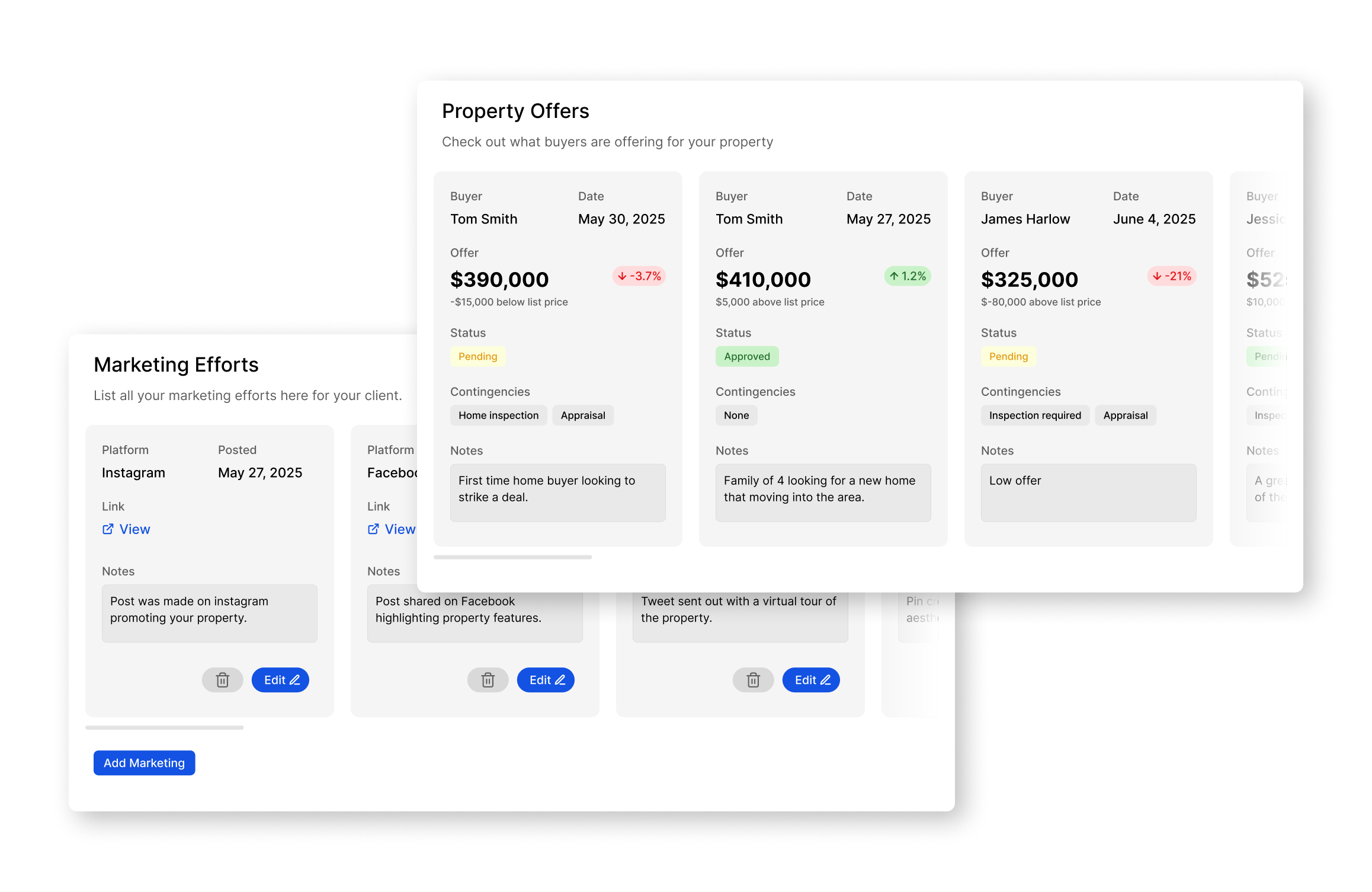Screen dimensions: 1372x892
Task: Click the Approved status badge on Tom Smith's $410,000 offer
Action: (747, 356)
